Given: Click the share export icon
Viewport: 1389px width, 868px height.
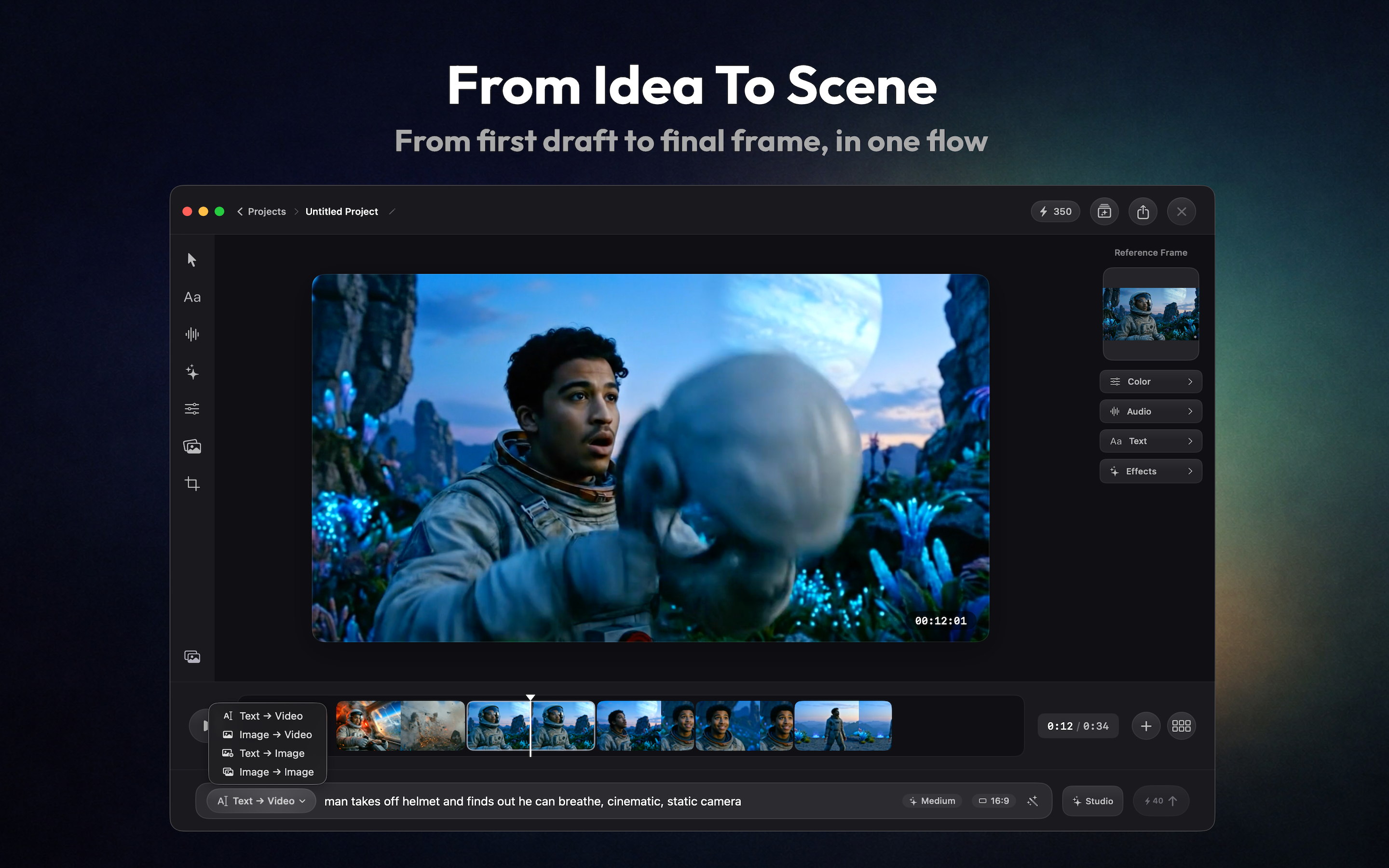Looking at the screenshot, I should pos(1142,212).
